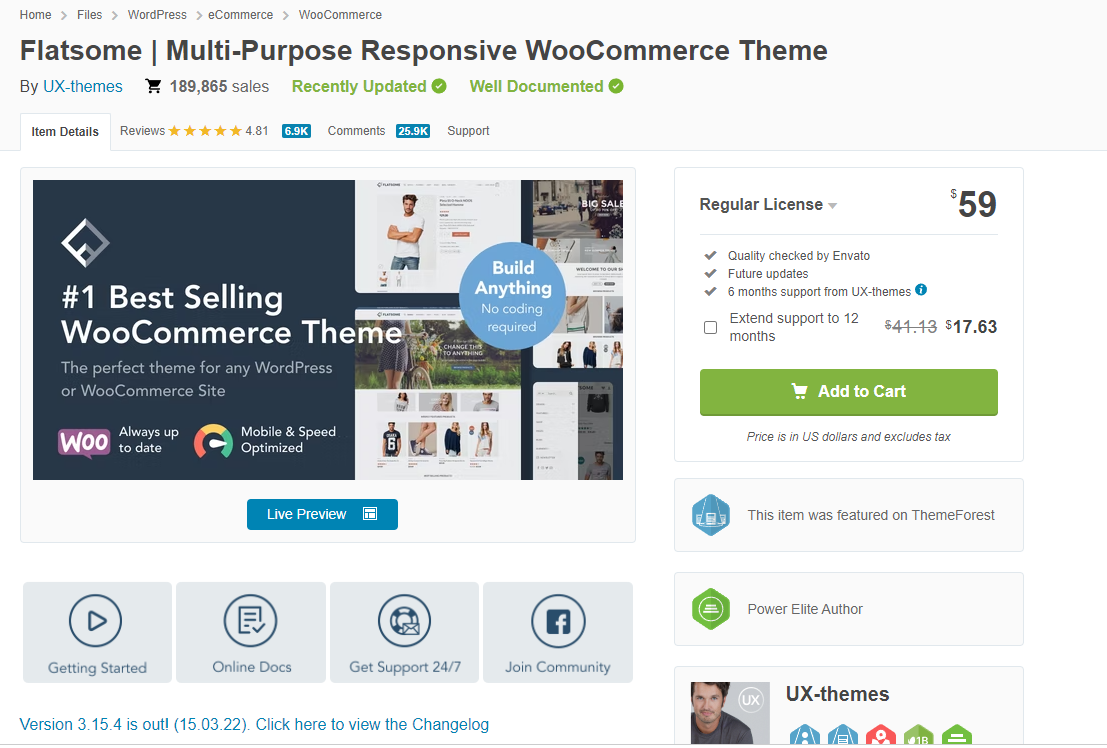
Task: Go to WordPress in the breadcrumb
Action: (x=157, y=15)
